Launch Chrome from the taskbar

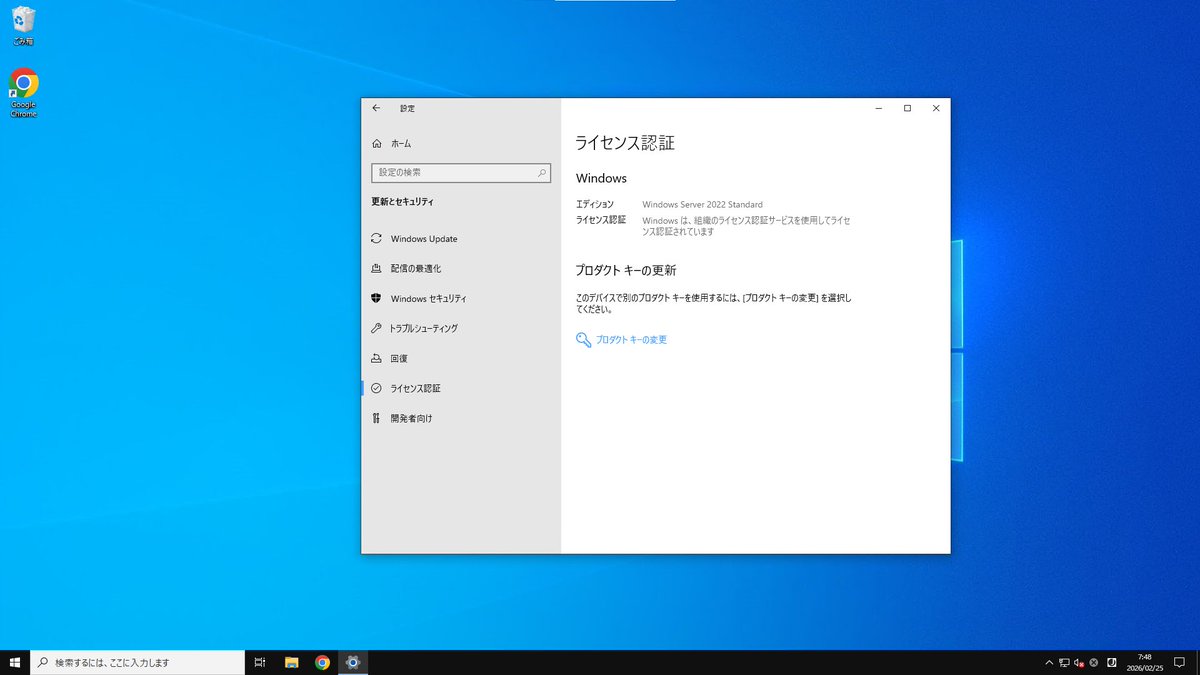click(x=322, y=662)
